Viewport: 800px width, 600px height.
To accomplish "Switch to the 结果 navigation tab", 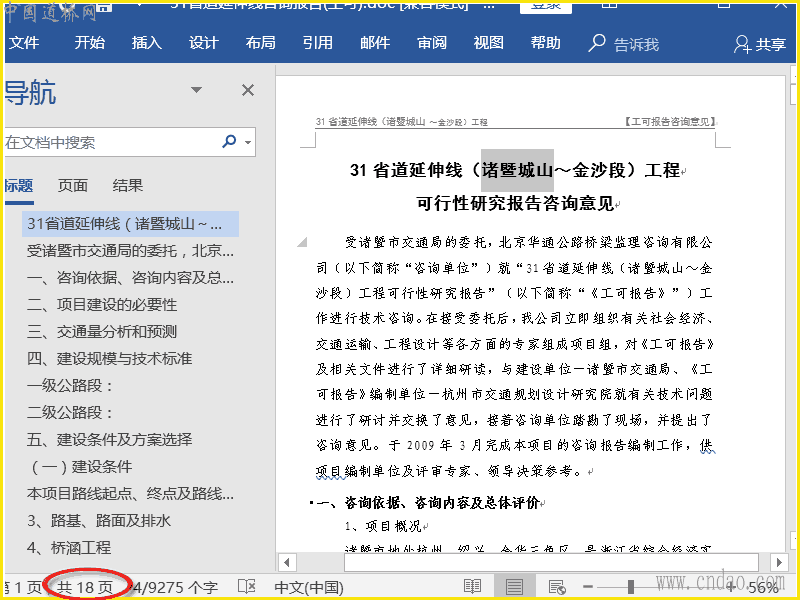I will pyautogui.click(x=128, y=186).
